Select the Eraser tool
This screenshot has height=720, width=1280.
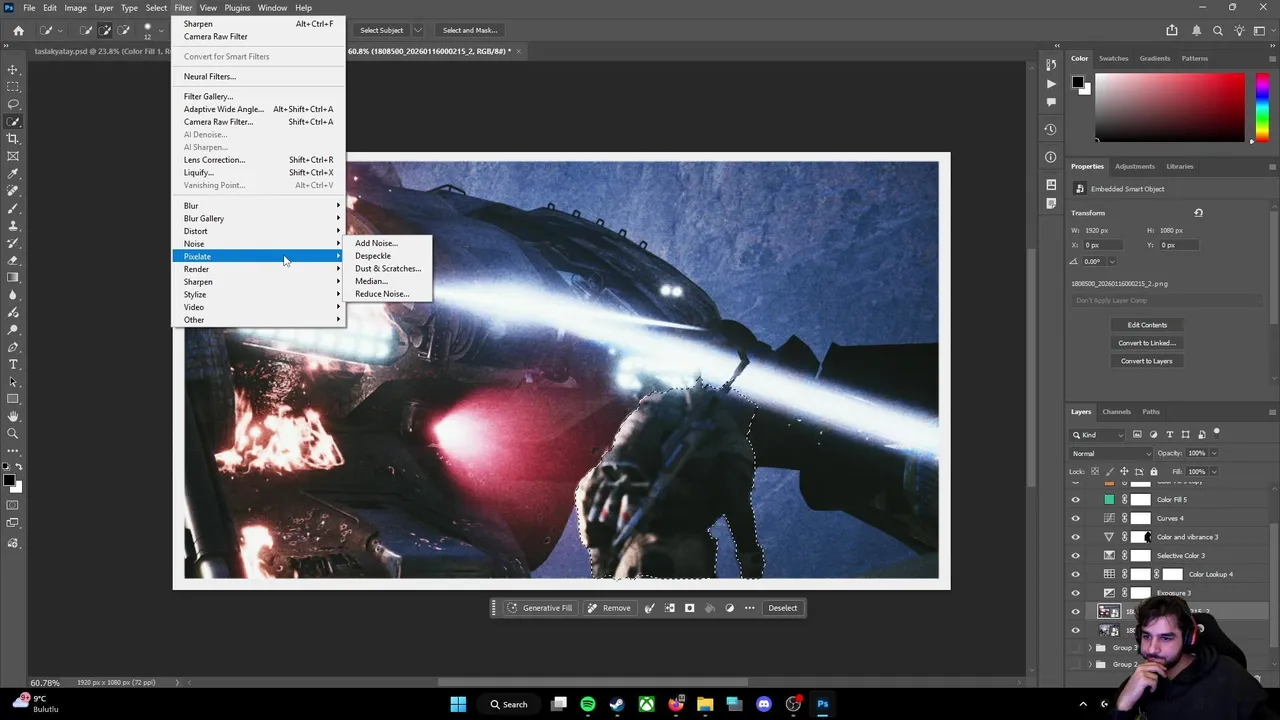[x=13, y=260]
